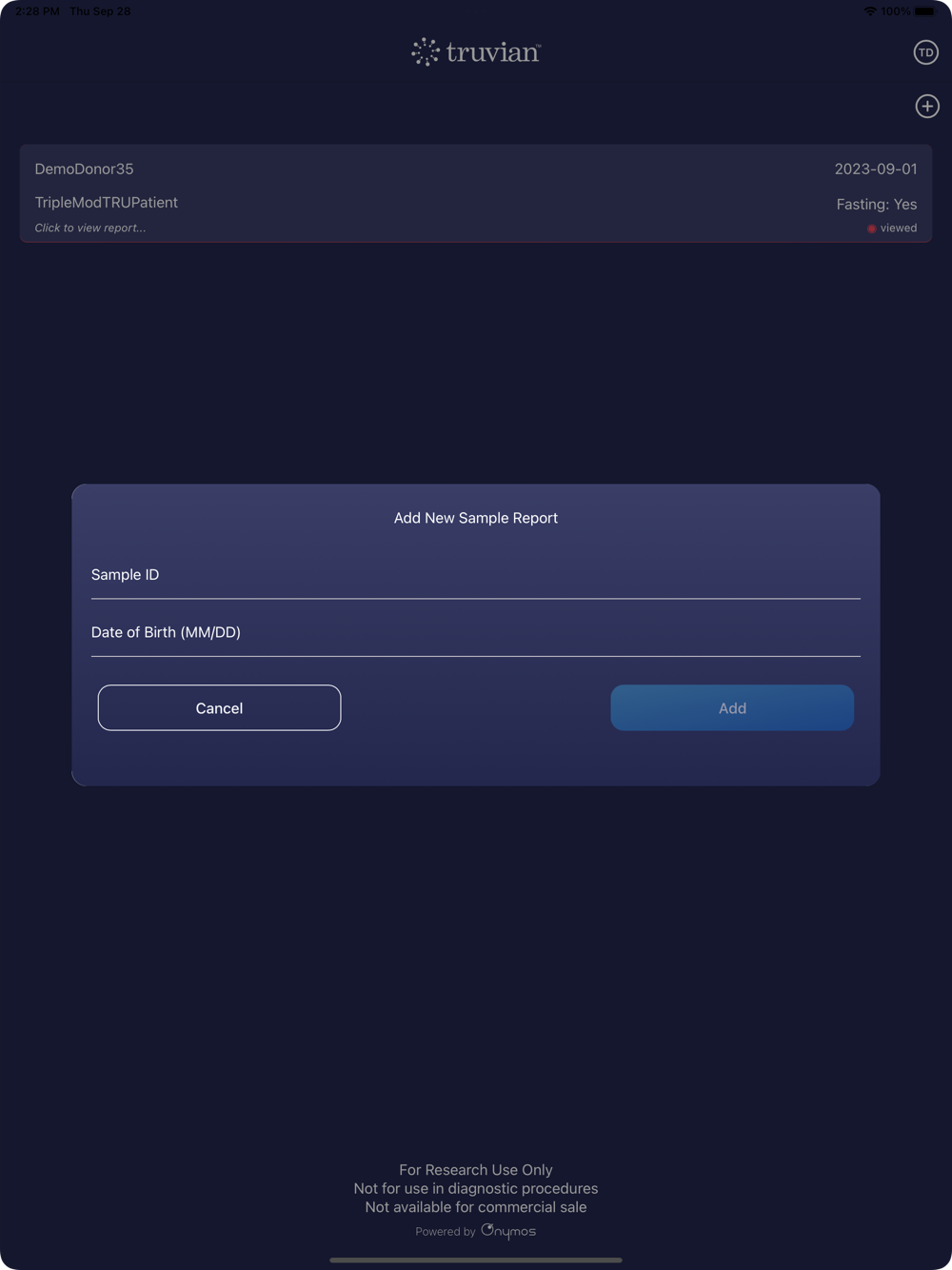
Task: Focus the Date of Birth field
Action: point(476,632)
